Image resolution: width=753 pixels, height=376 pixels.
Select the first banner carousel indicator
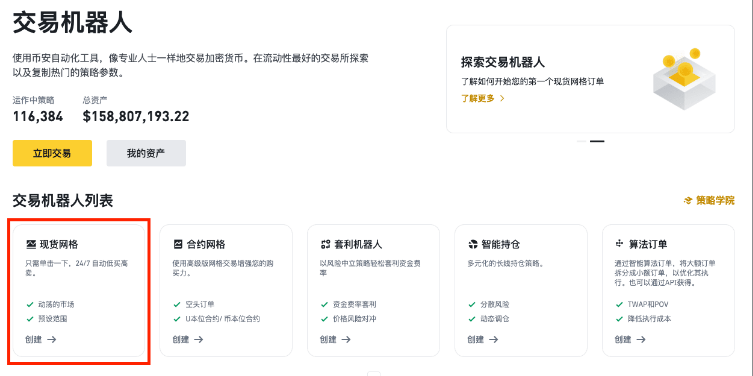(x=583, y=141)
